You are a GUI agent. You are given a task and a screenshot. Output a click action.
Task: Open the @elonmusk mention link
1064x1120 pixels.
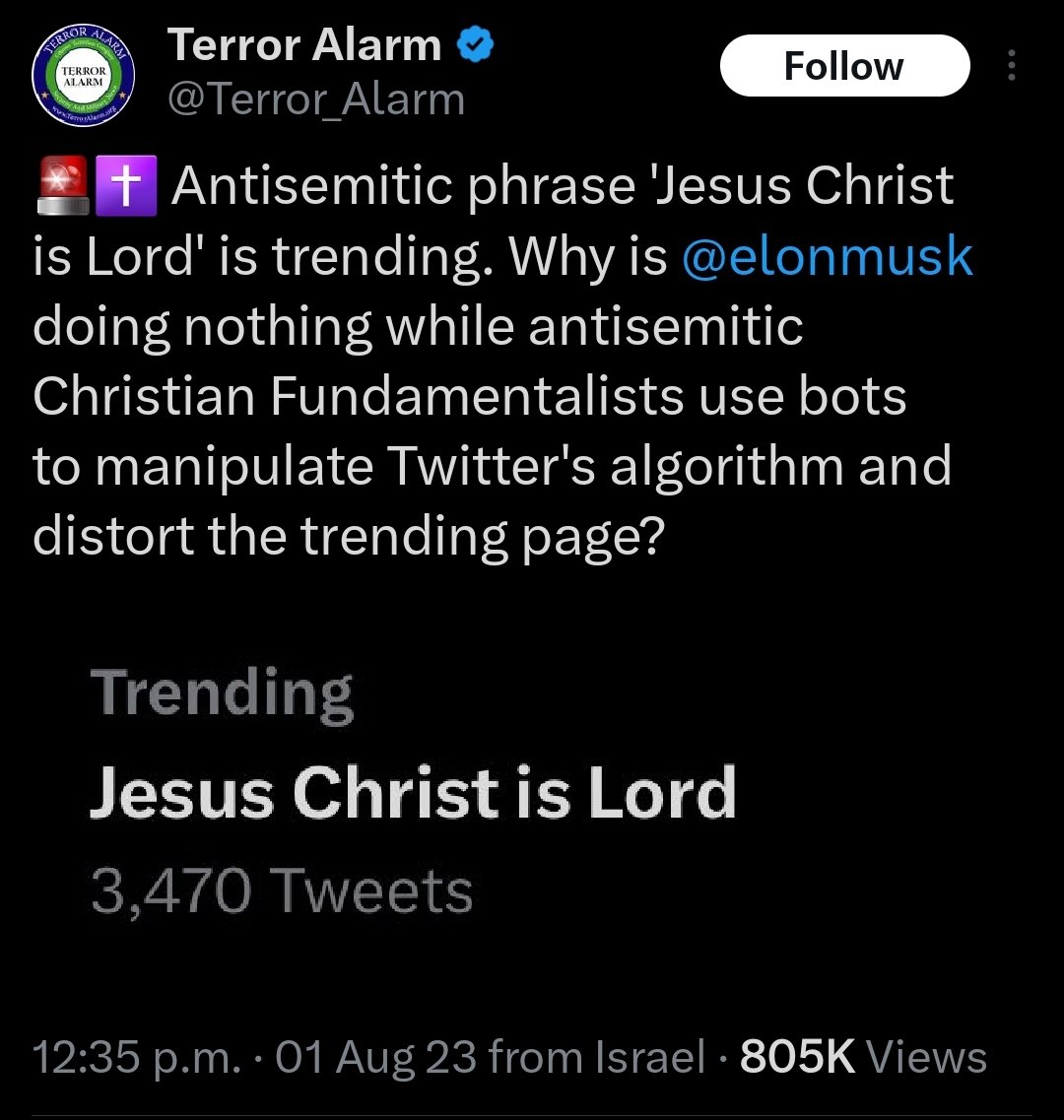827,256
